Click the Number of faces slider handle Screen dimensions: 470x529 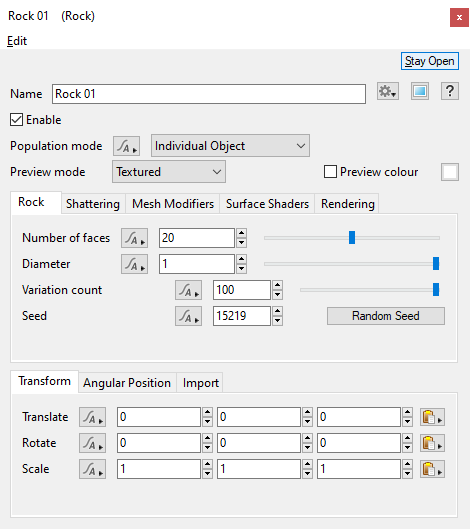tap(352, 238)
